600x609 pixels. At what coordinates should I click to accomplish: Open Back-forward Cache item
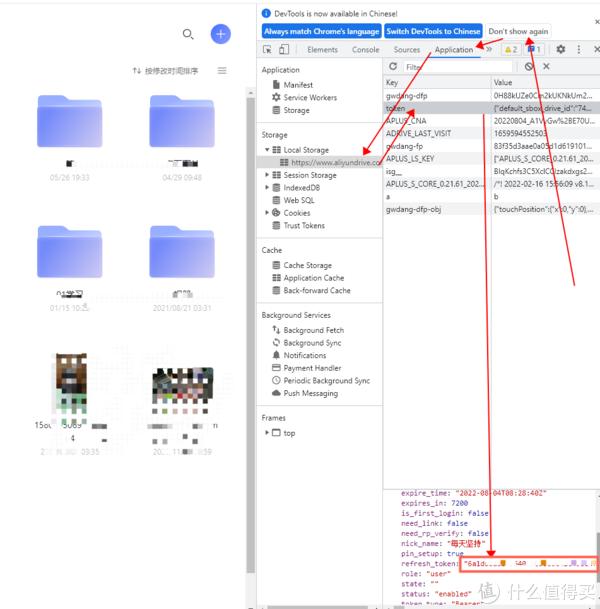coord(317,291)
